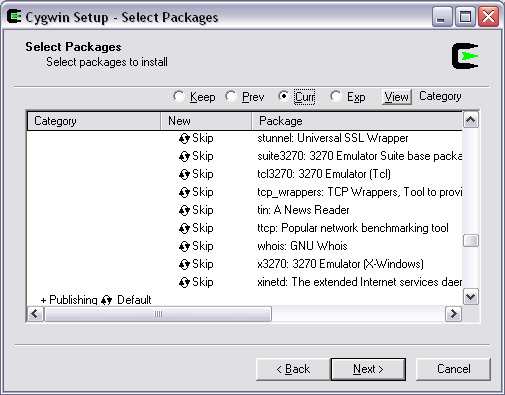Click the New column header
This screenshot has height=395, width=505.
pyautogui.click(x=206, y=121)
